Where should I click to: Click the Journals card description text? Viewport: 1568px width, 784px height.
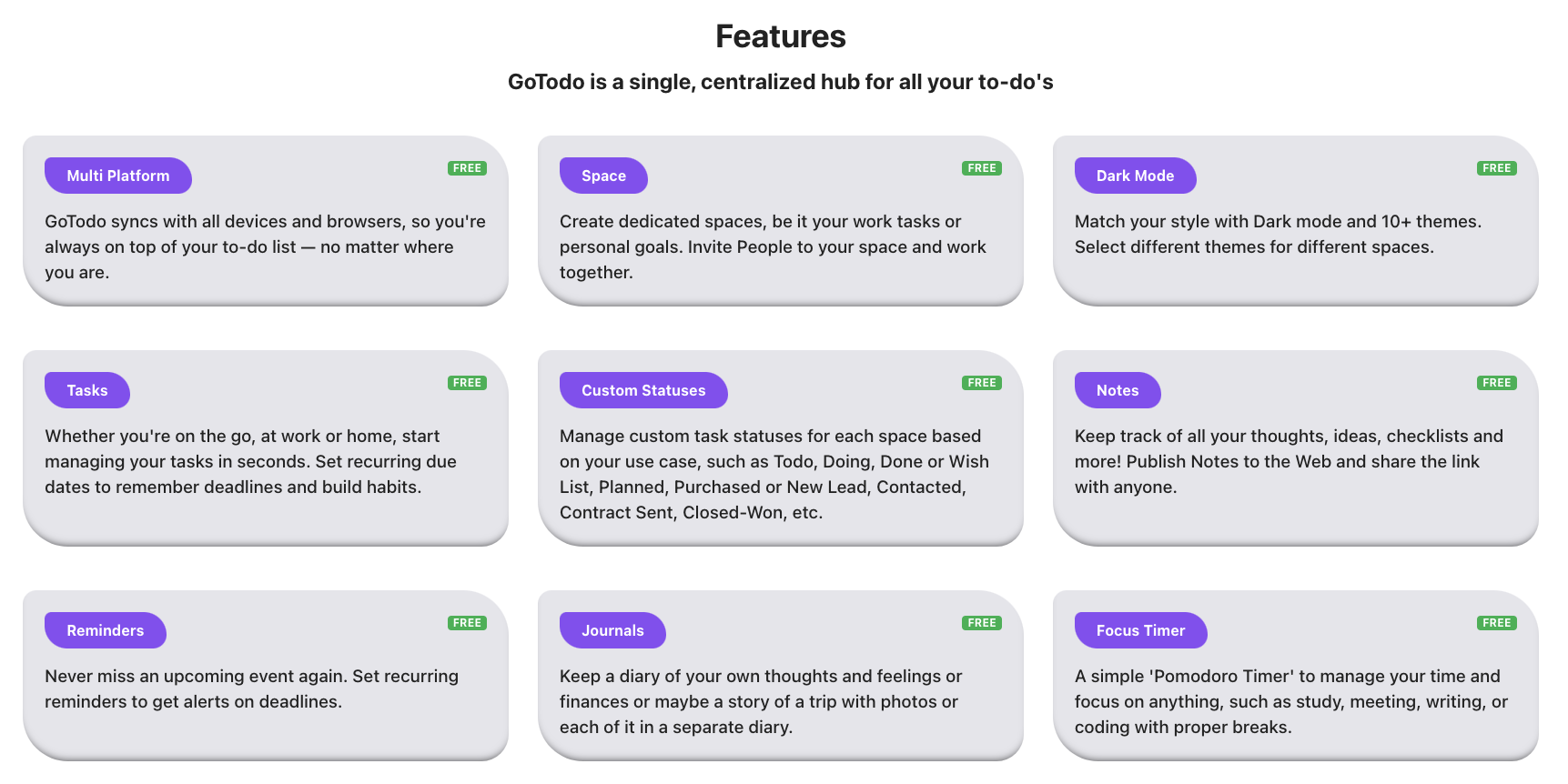click(761, 701)
